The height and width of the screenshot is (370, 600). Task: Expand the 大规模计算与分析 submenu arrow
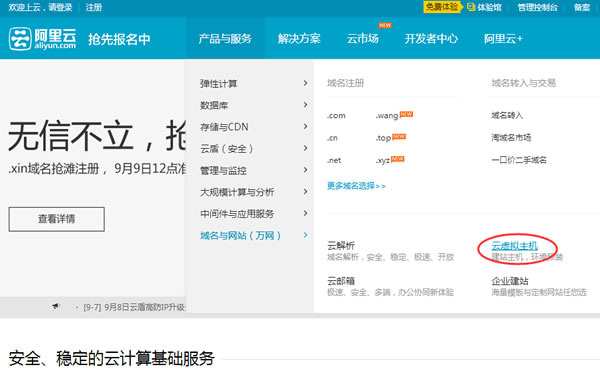click(305, 191)
